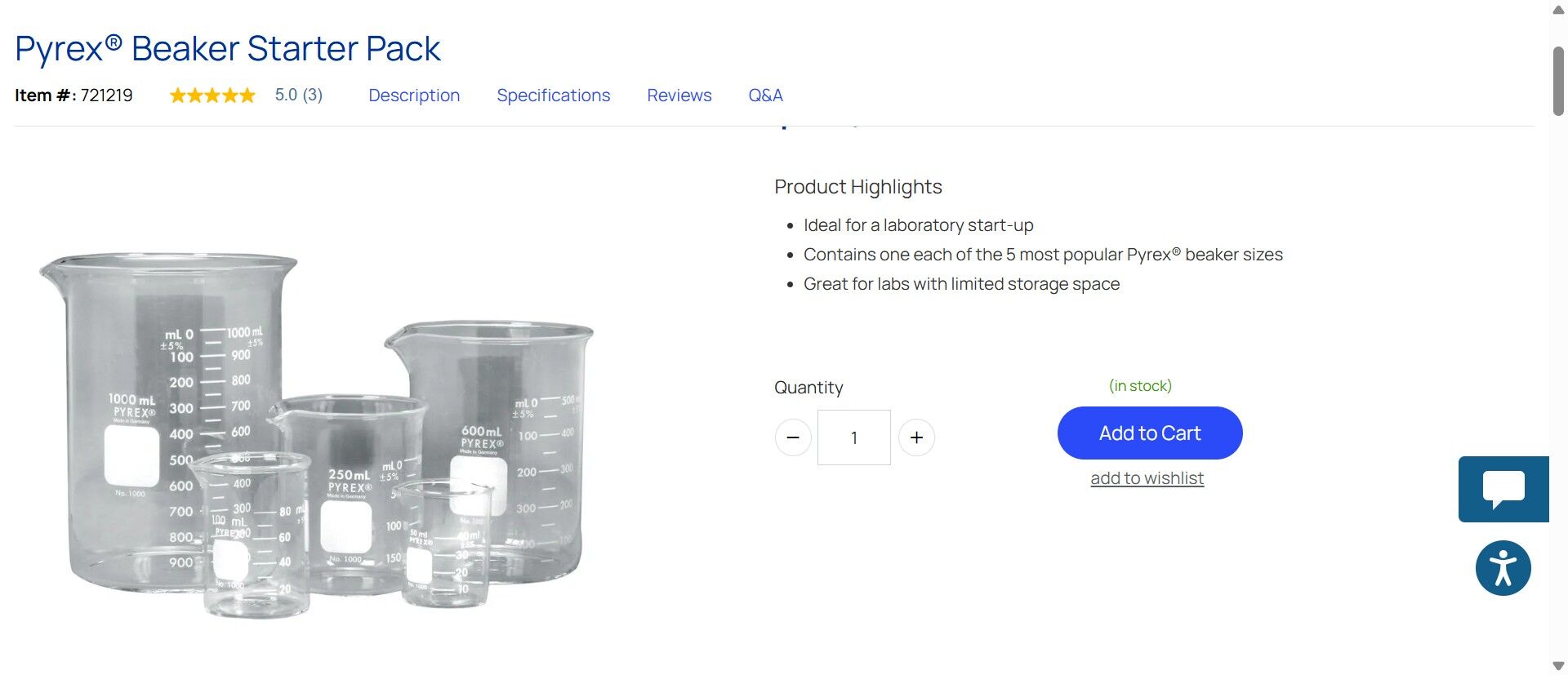
Task: Click the scrollbar up arrow
Action: tap(1558, 10)
